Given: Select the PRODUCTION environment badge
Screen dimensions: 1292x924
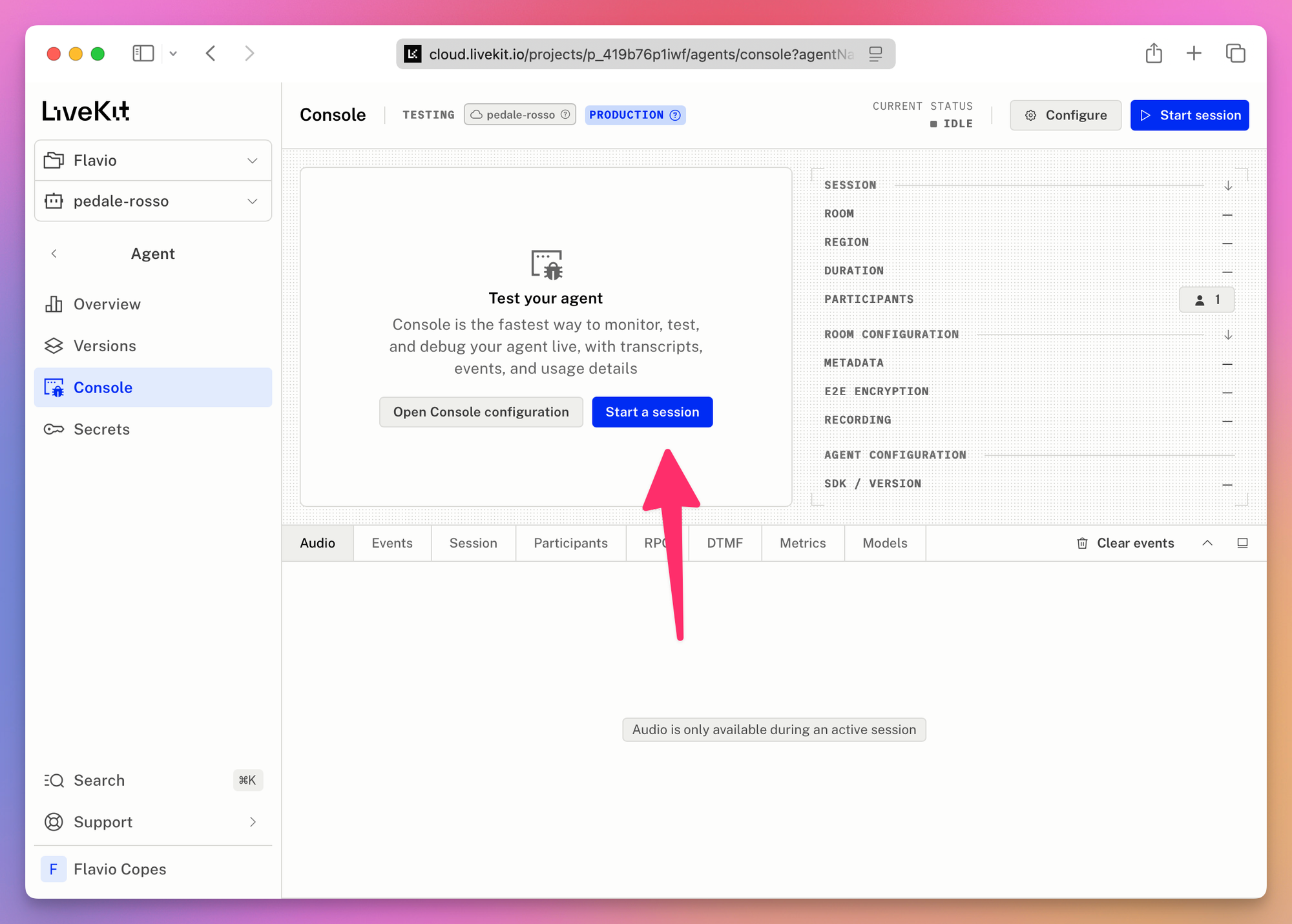Looking at the screenshot, I should pyautogui.click(x=636, y=115).
